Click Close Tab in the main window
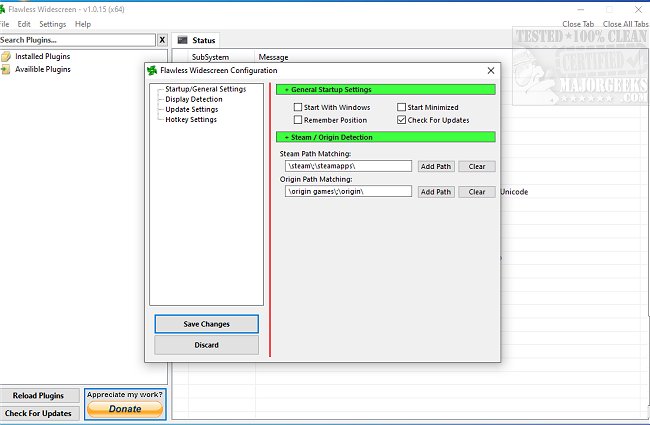Viewport: 650px width, 425px height. click(x=578, y=24)
